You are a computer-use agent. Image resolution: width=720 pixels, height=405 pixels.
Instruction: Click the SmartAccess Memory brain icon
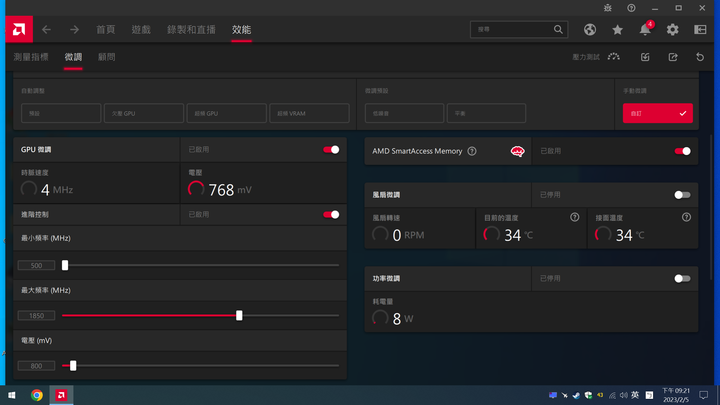click(x=518, y=151)
